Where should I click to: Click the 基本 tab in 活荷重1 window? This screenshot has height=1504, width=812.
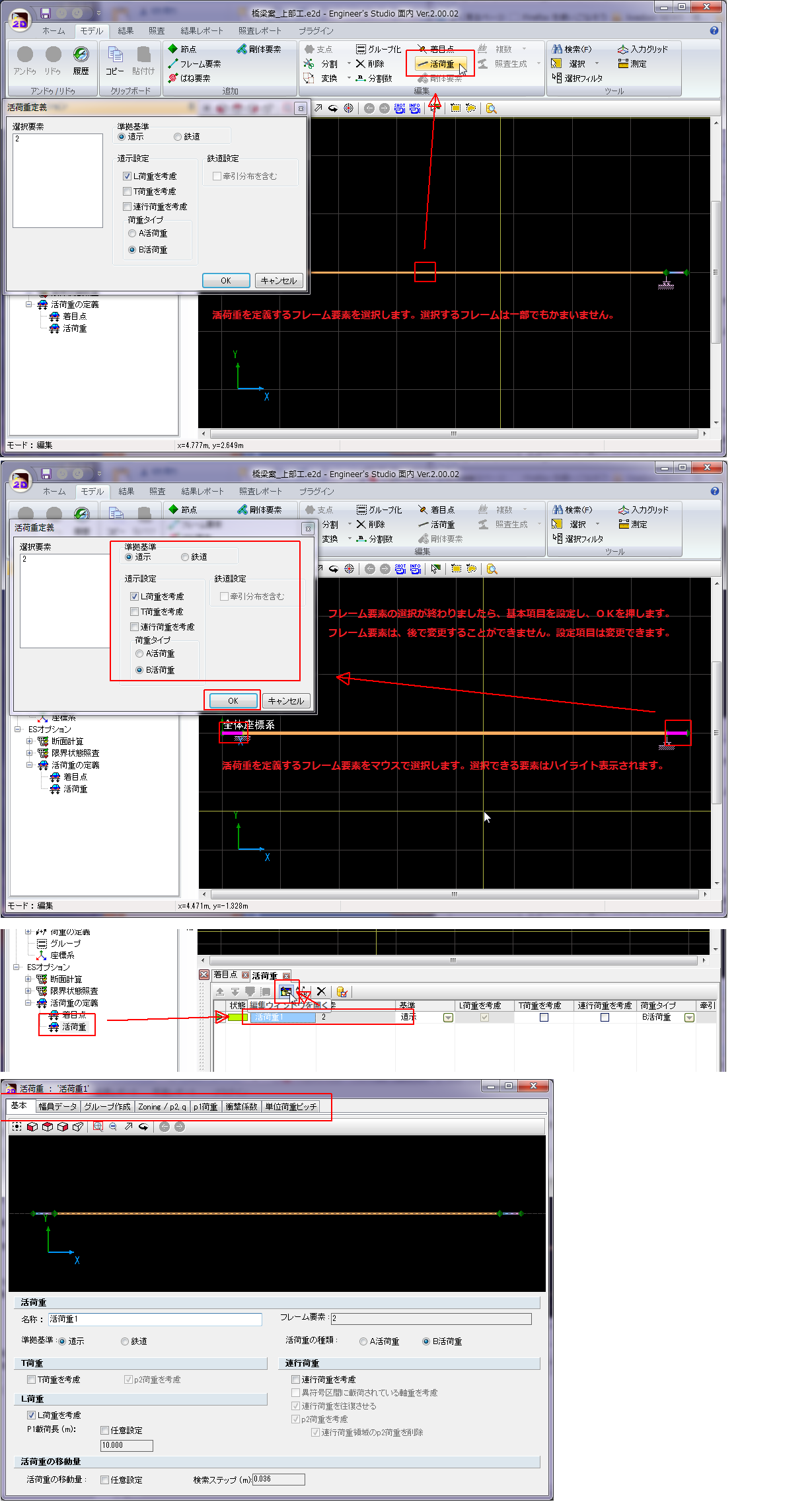pos(19,1106)
